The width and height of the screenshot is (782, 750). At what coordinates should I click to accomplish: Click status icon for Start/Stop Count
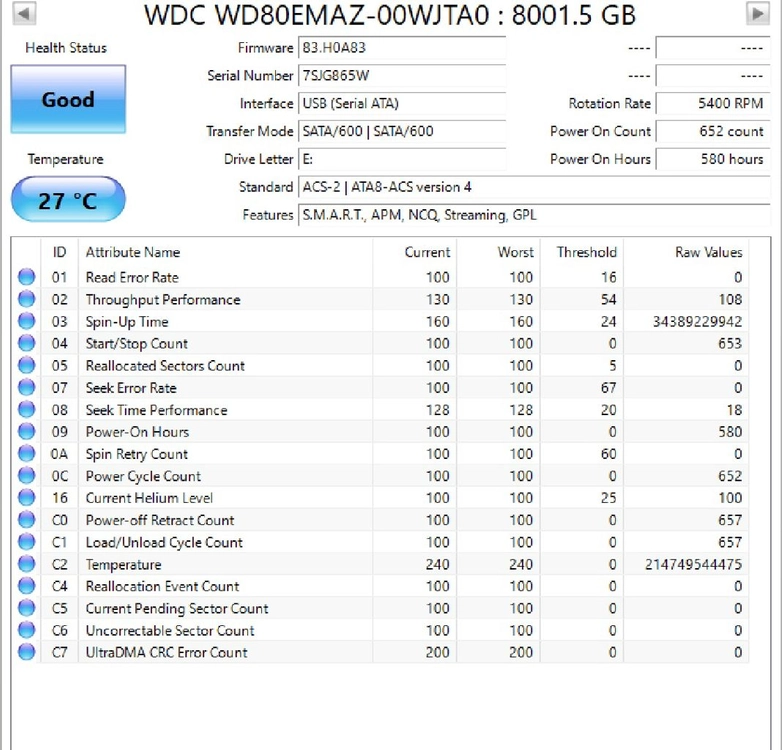(x=26, y=343)
